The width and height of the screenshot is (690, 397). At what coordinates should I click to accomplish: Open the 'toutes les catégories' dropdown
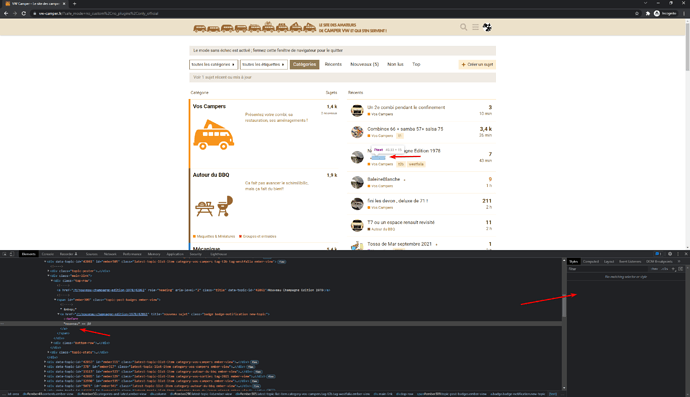coord(213,64)
